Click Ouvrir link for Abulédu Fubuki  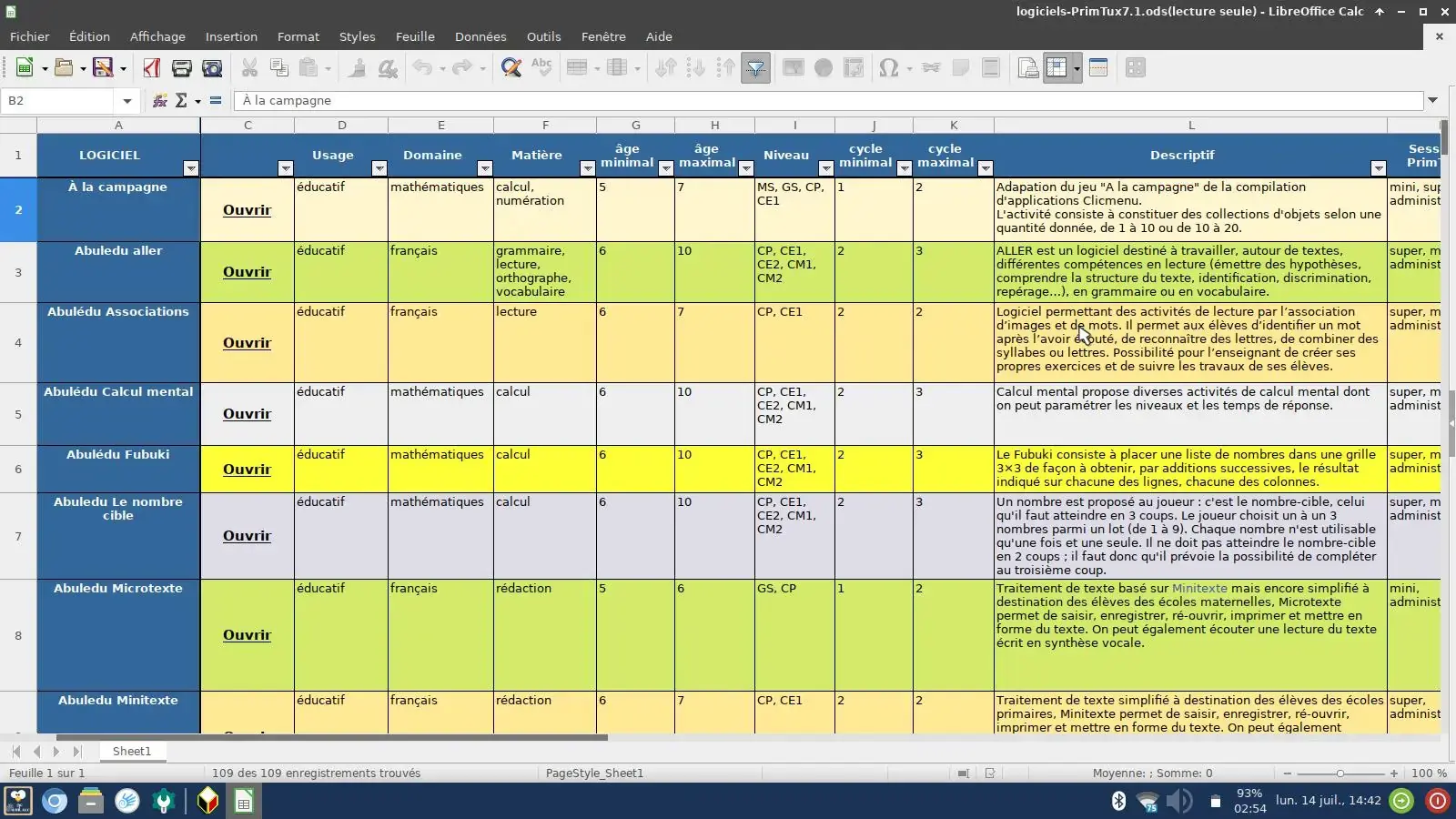(248, 470)
